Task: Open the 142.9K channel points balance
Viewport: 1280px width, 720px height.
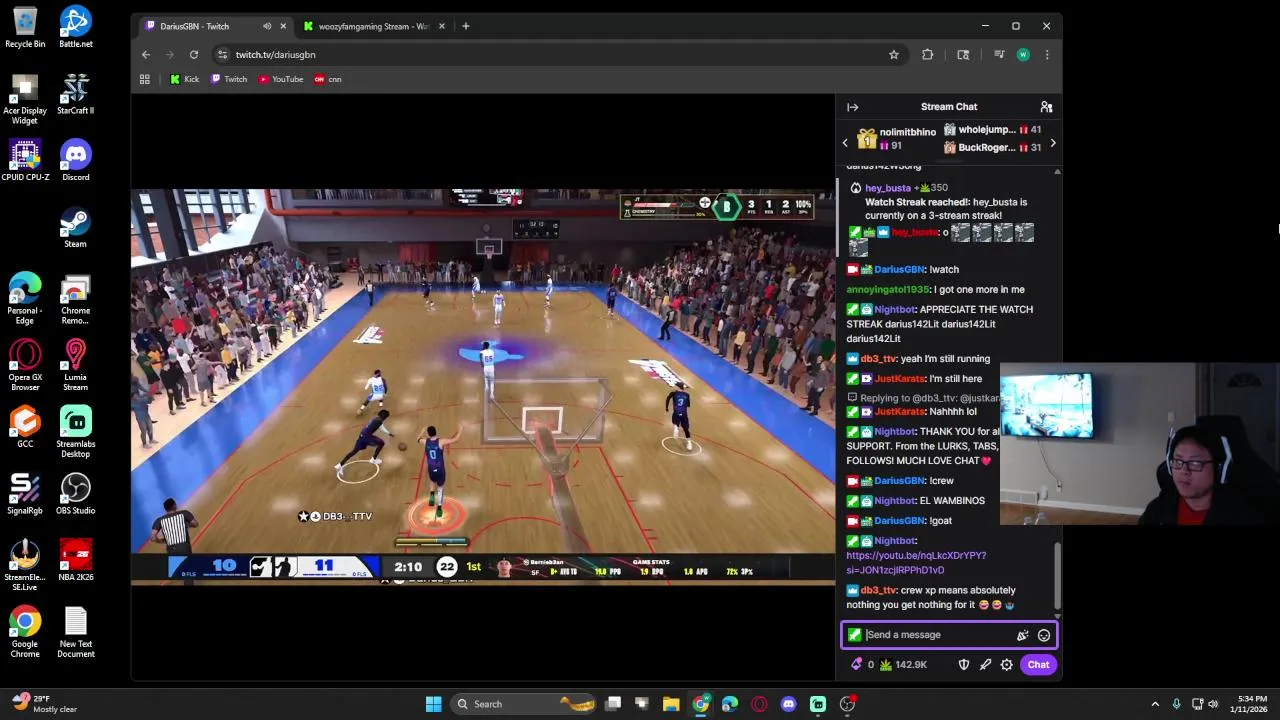Action: [x=904, y=665]
